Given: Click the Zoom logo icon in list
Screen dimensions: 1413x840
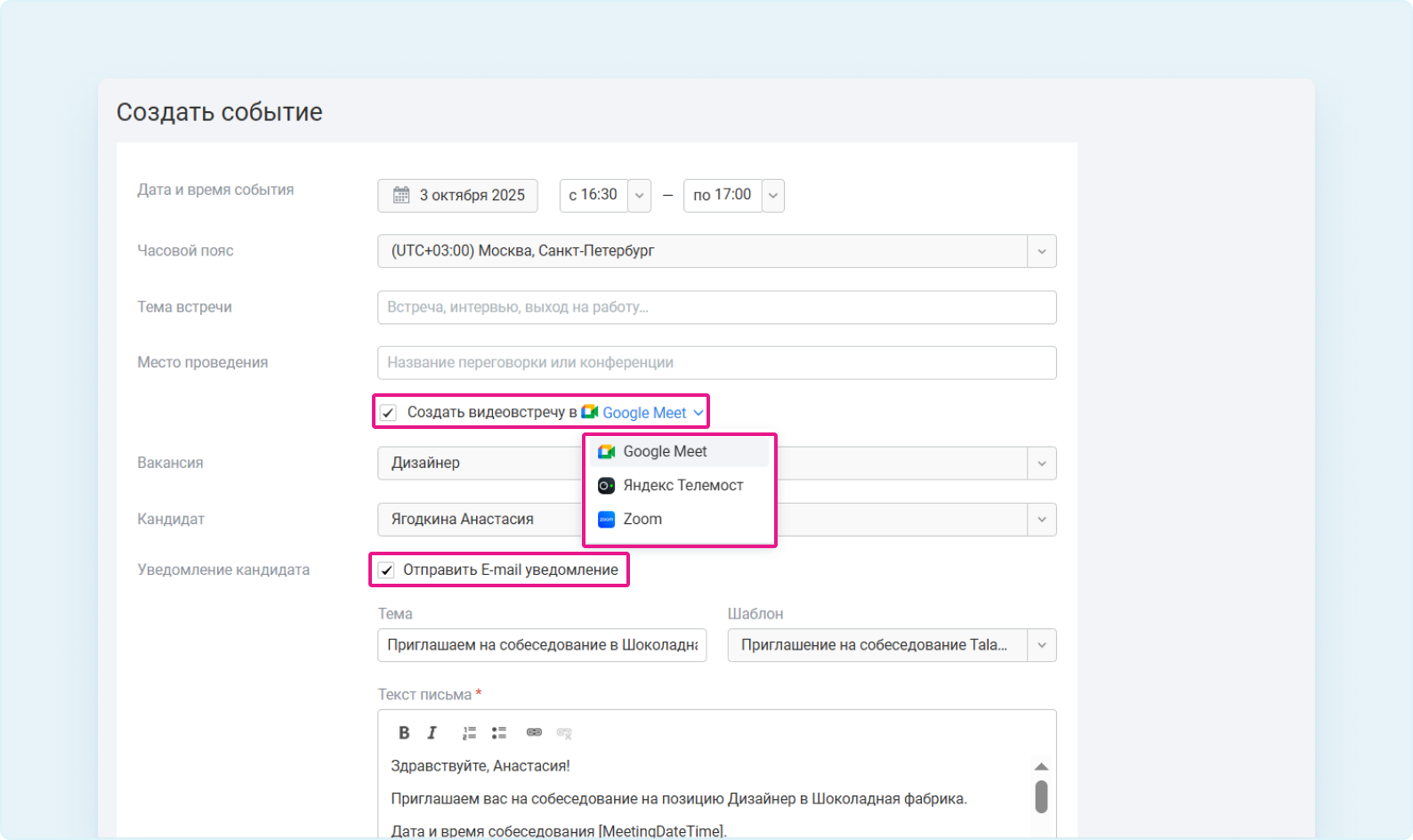Looking at the screenshot, I should coord(606,520).
